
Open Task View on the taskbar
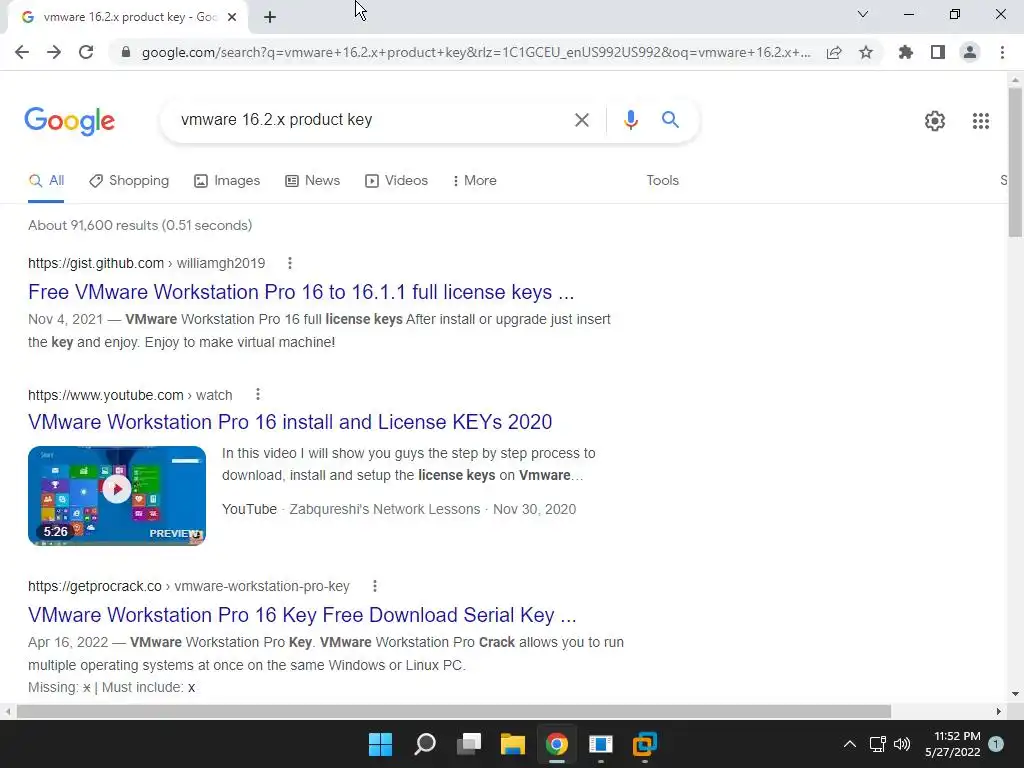coord(469,744)
